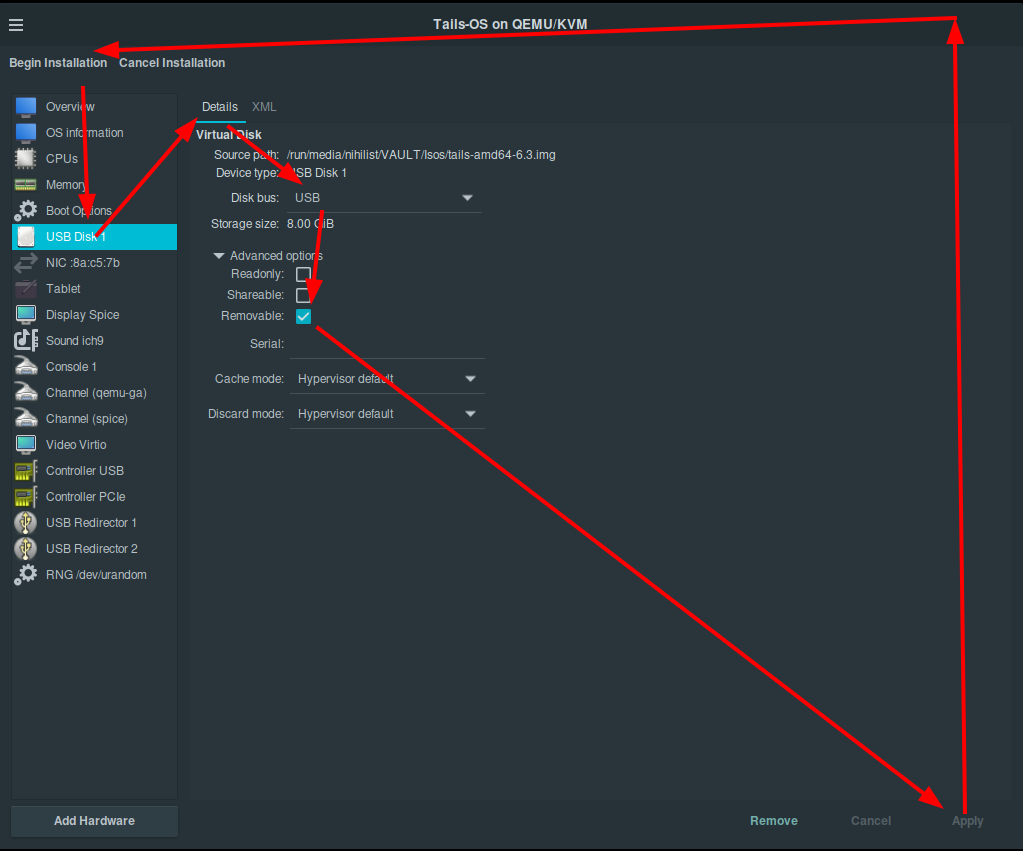The height and width of the screenshot is (851, 1023).
Task: Click Begin Installation
Action: 58,63
